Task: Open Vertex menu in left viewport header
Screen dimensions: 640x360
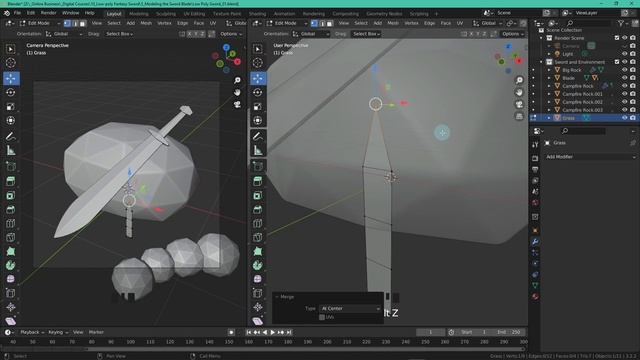Action: coord(164,23)
